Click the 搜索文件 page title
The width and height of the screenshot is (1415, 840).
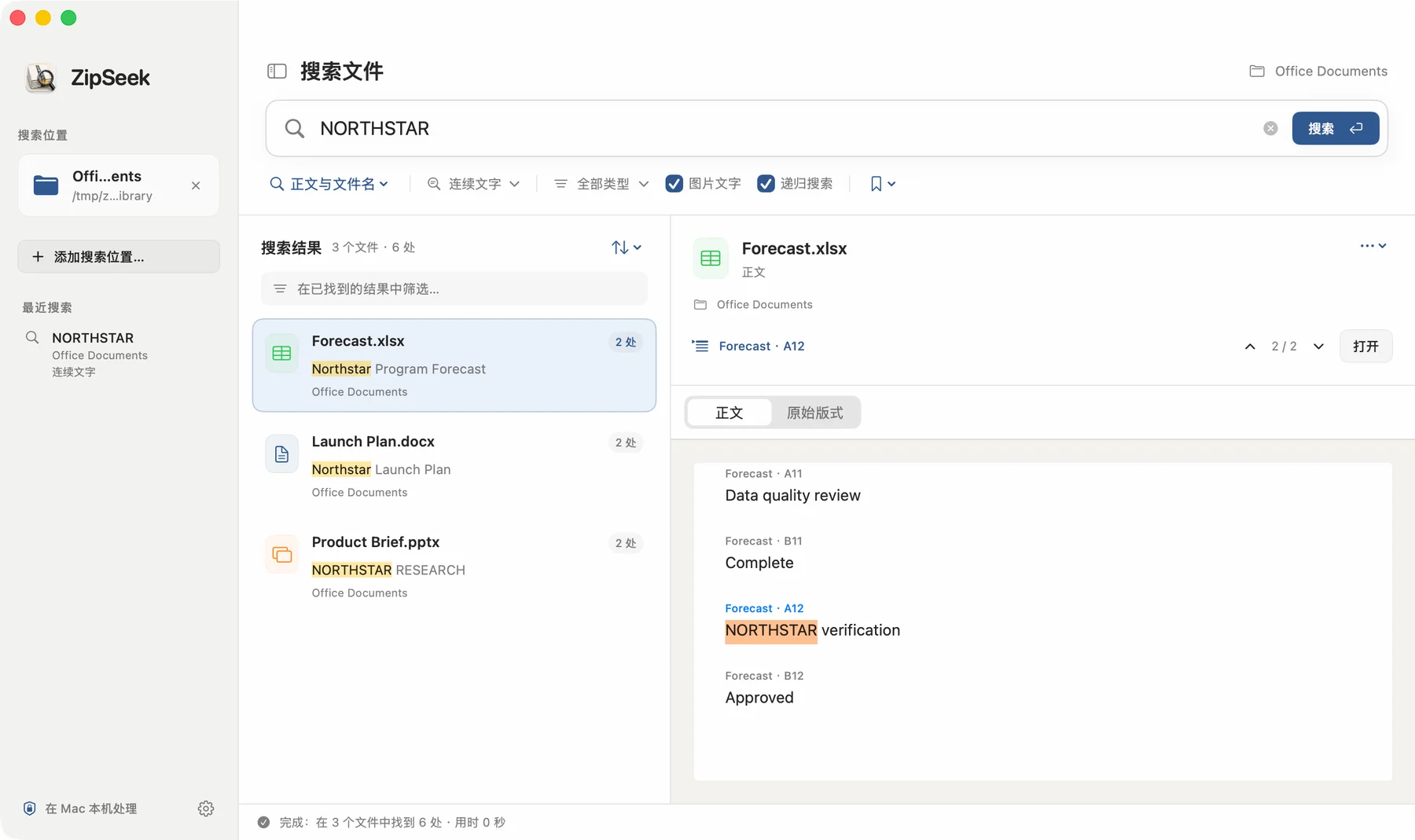(342, 72)
